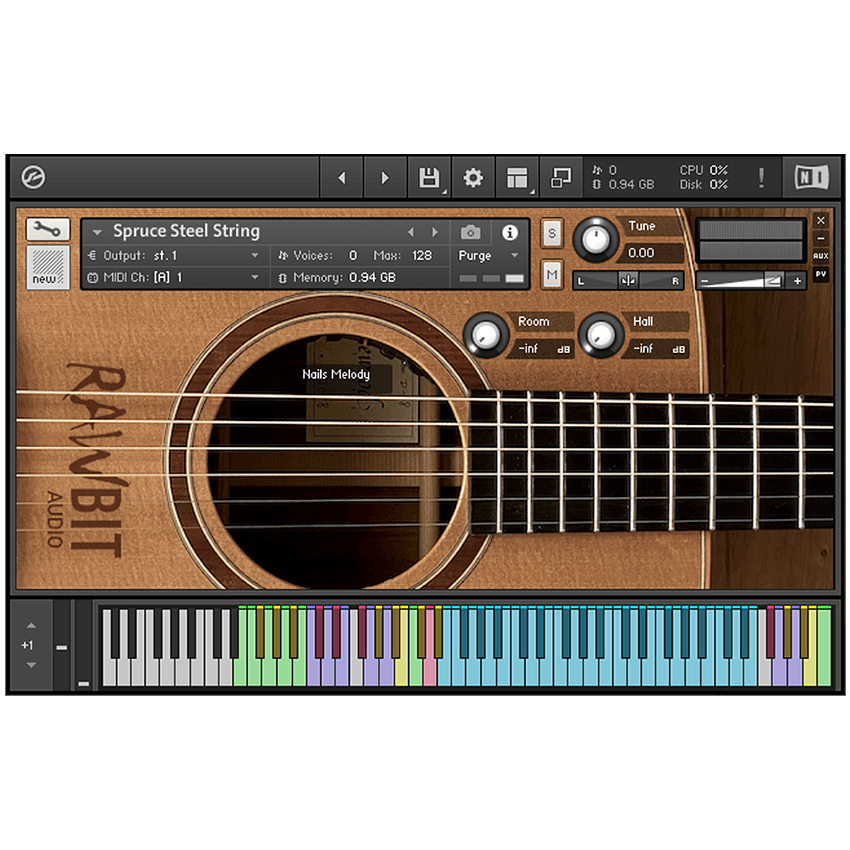The image size is (850, 850).
Task: Click the Disk 0% meter readout
Action: 704,185
